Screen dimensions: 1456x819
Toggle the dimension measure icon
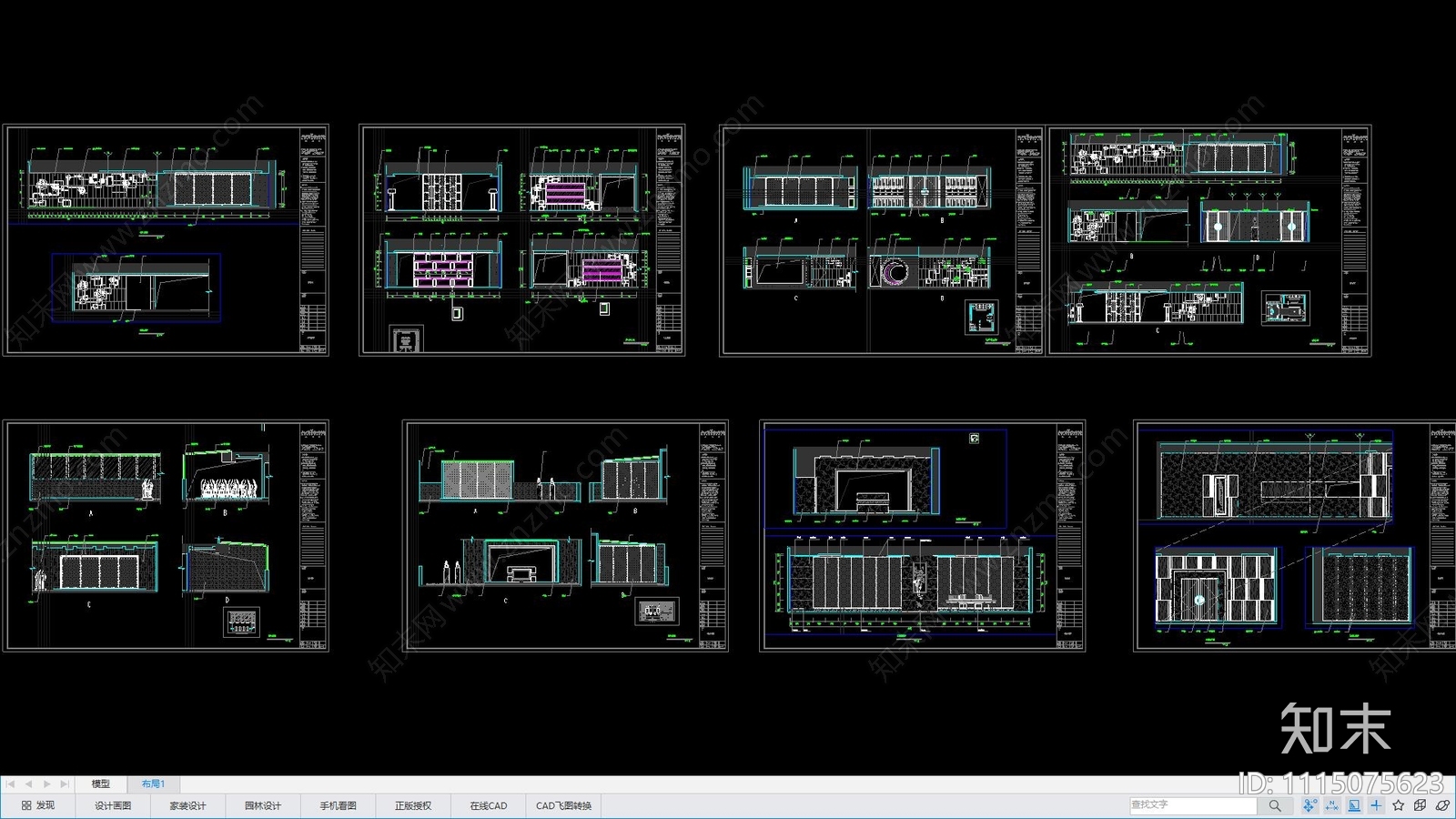tap(1332, 805)
